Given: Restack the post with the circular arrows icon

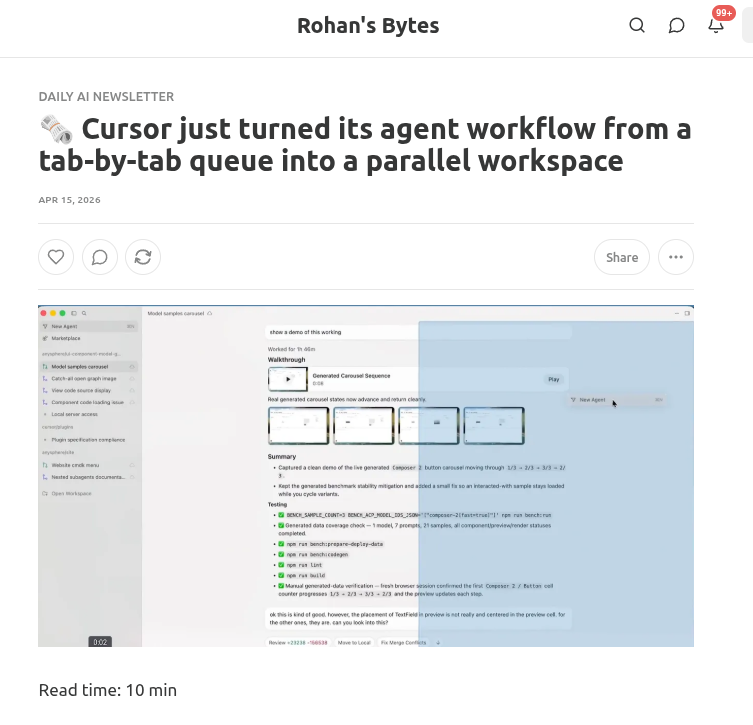Looking at the screenshot, I should (x=143, y=257).
